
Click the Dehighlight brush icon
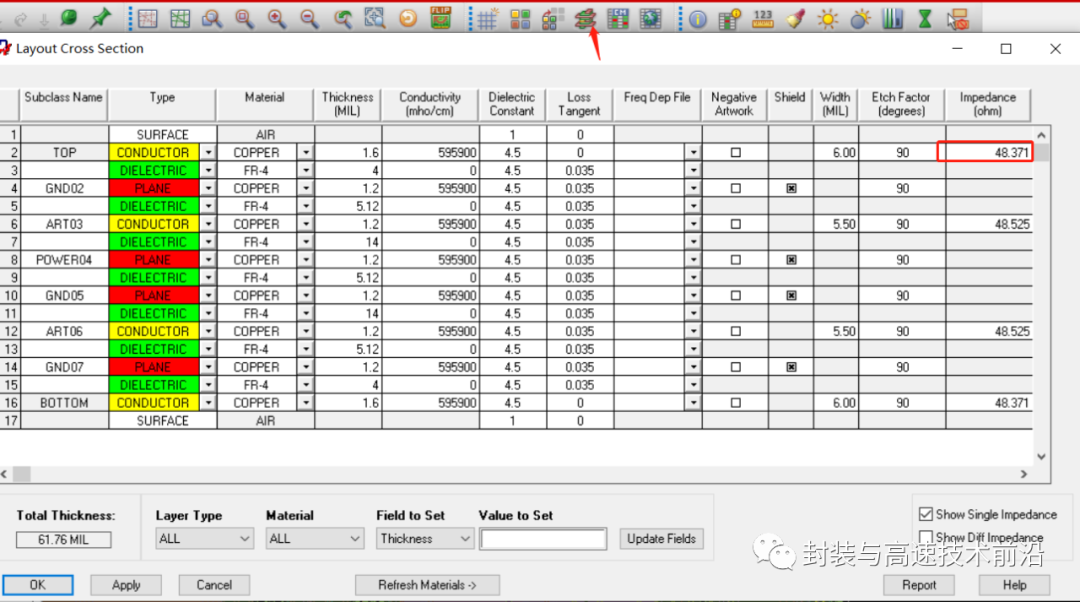[796, 19]
